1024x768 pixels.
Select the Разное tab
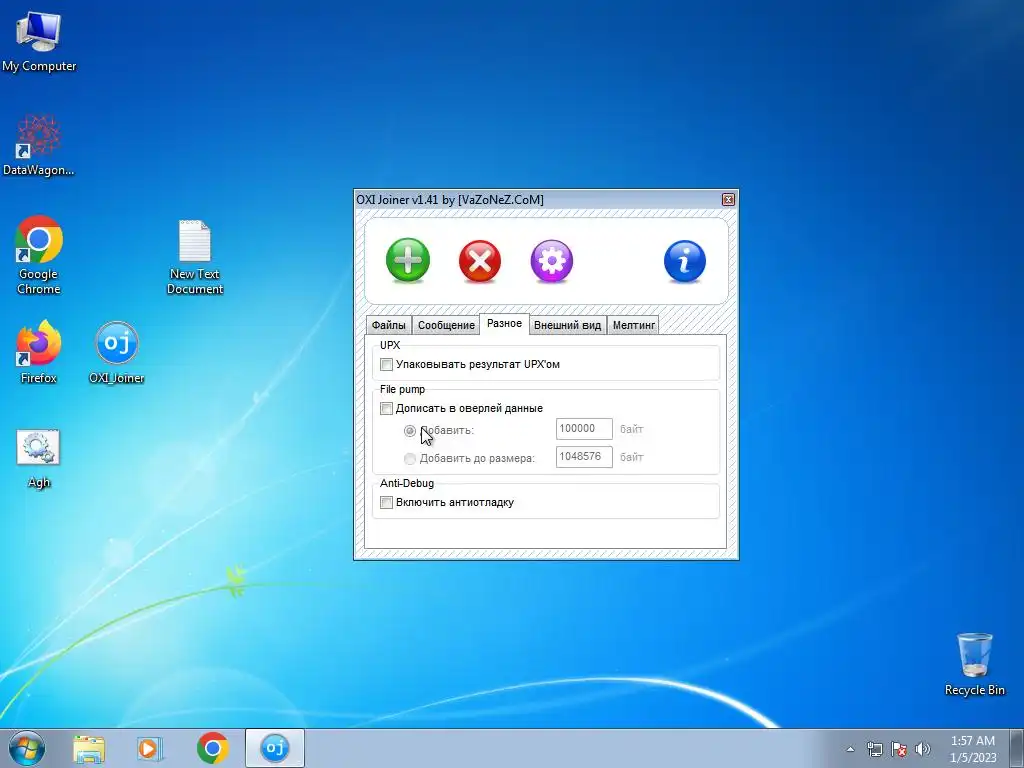point(504,323)
